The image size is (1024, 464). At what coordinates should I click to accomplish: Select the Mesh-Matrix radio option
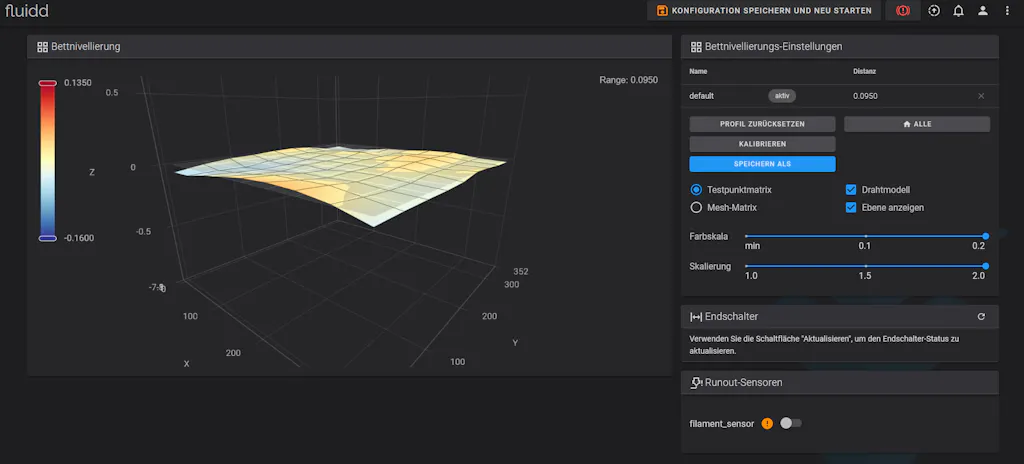(696, 208)
